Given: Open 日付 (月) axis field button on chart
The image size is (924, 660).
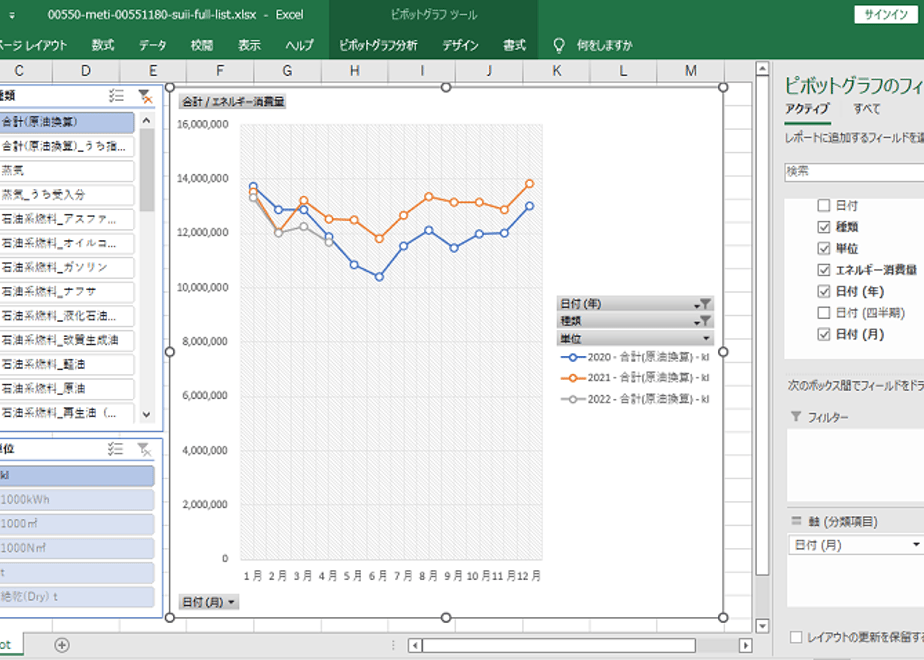Looking at the screenshot, I should pyautogui.click(x=209, y=602).
